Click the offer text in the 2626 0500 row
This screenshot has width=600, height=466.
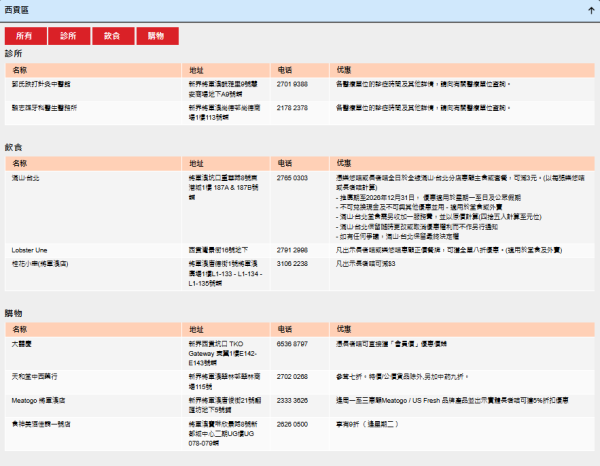(x=368, y=424)
